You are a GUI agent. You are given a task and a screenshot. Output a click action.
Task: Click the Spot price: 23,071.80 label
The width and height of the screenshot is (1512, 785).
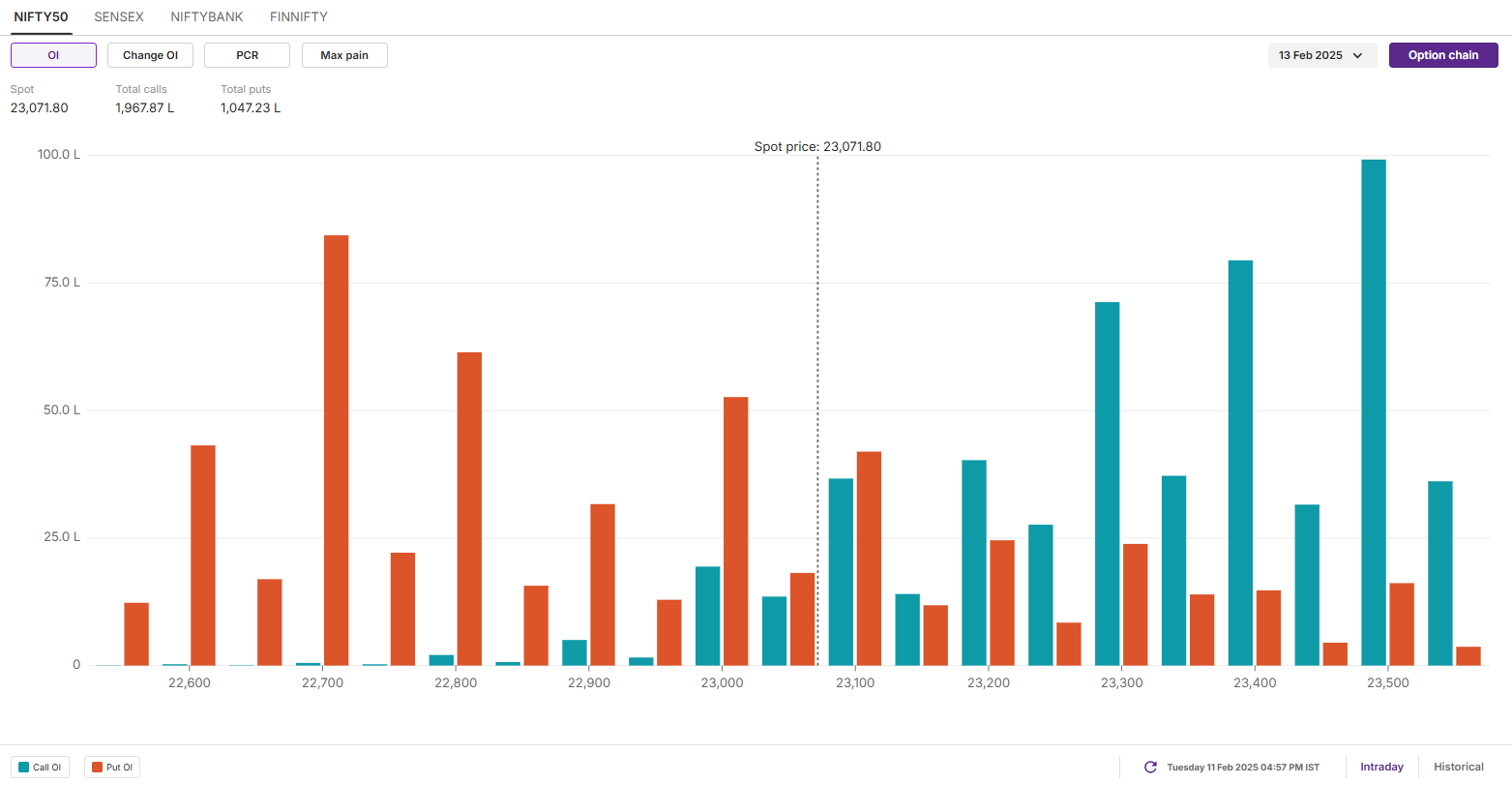click(817, 147)
